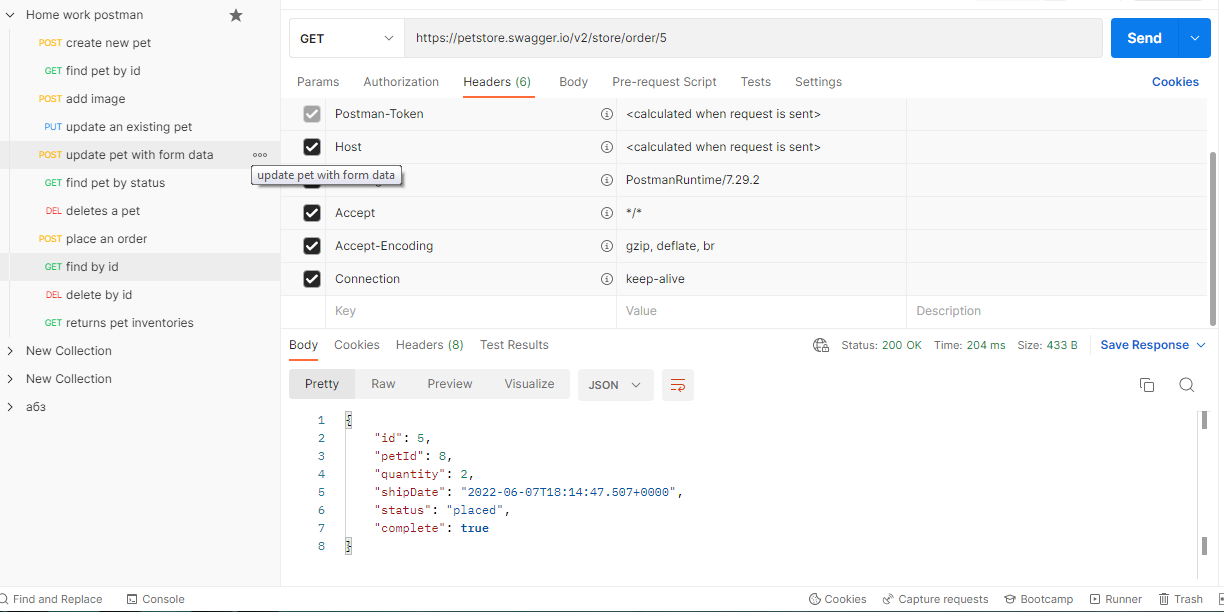
Task: Collapse the Home work postman collection
Action: (11, 14)
